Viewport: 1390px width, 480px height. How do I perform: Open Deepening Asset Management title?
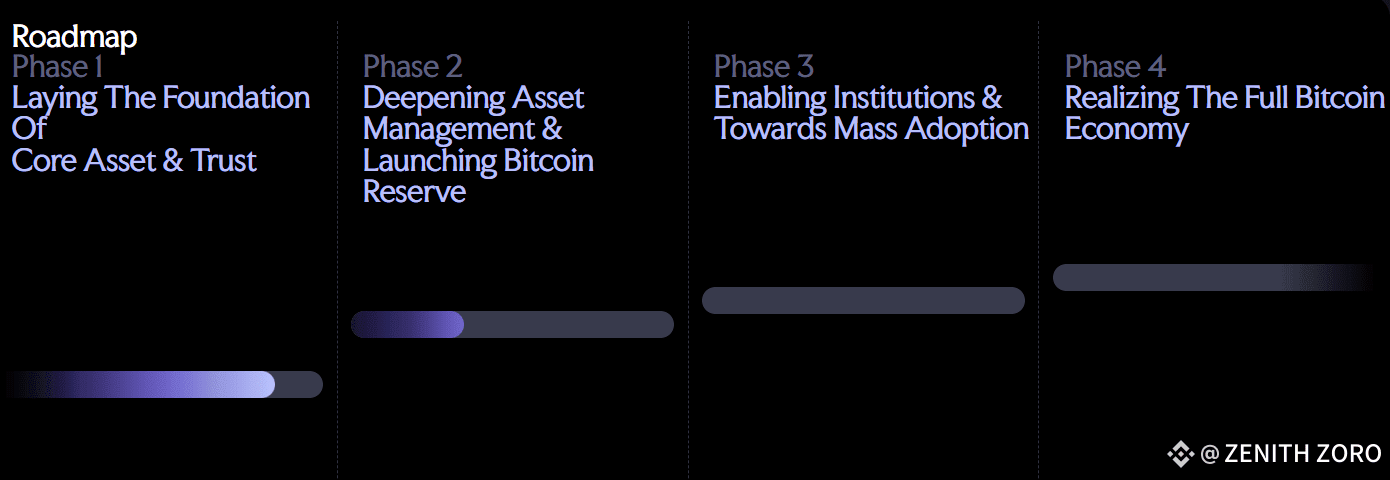click(x=478, y=144)
